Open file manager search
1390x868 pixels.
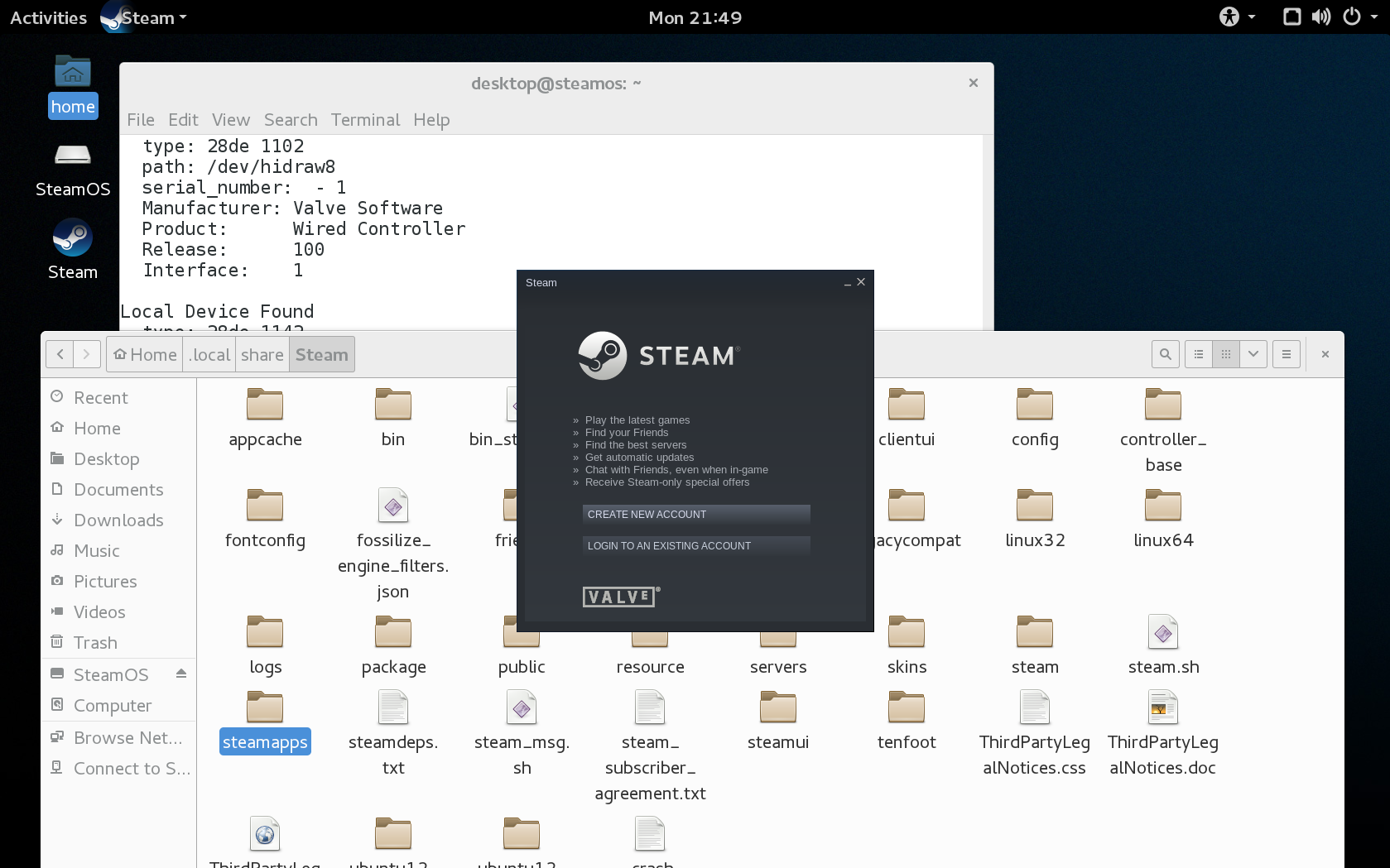(1165, 354)
